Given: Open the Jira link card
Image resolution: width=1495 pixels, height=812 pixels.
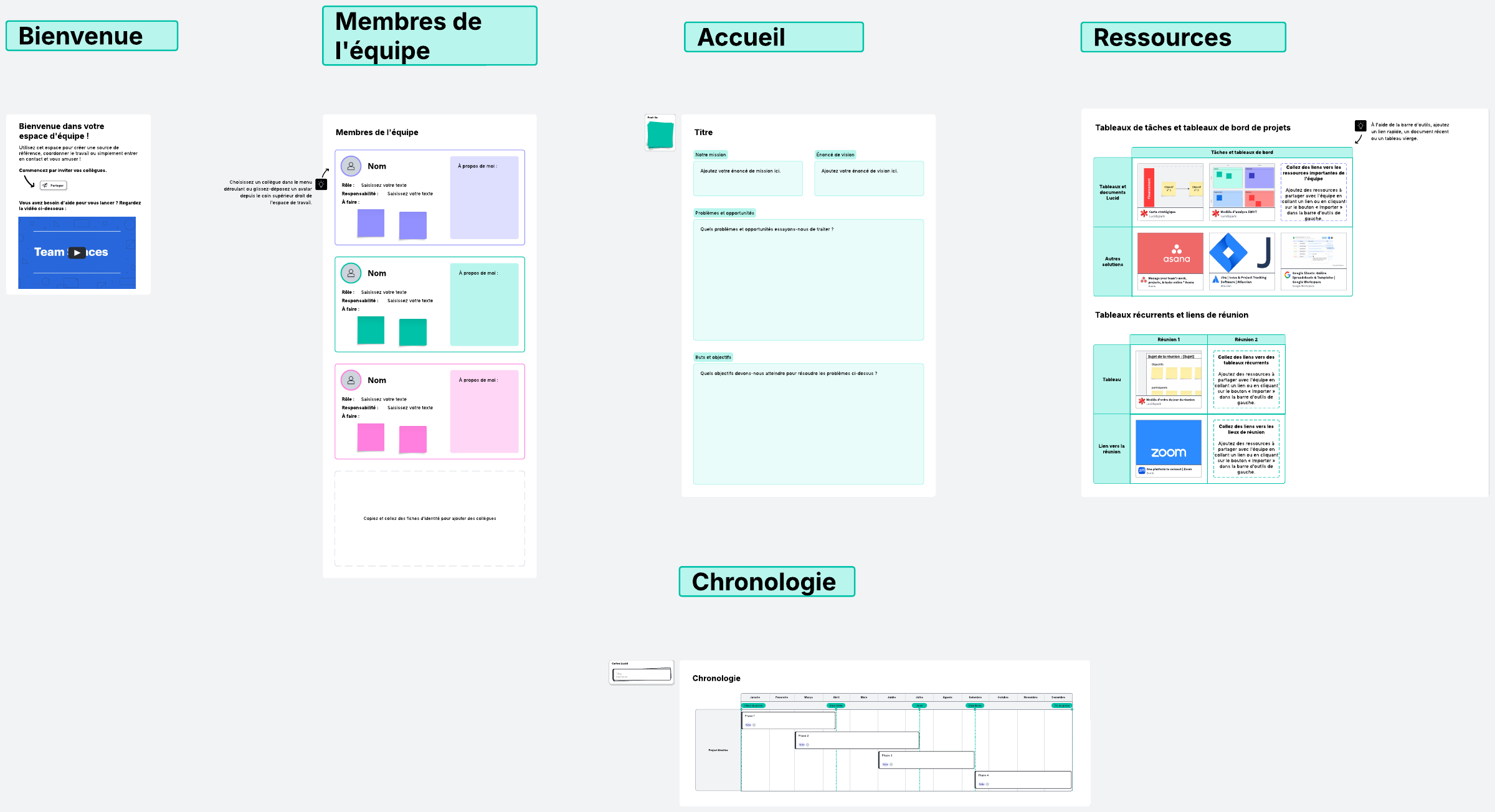Looking at the screenshot, I should pos(1241,261).
